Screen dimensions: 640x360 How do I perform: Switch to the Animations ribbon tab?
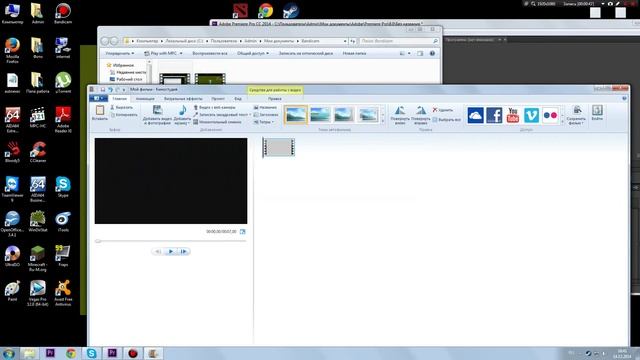[x=145, y=99]
